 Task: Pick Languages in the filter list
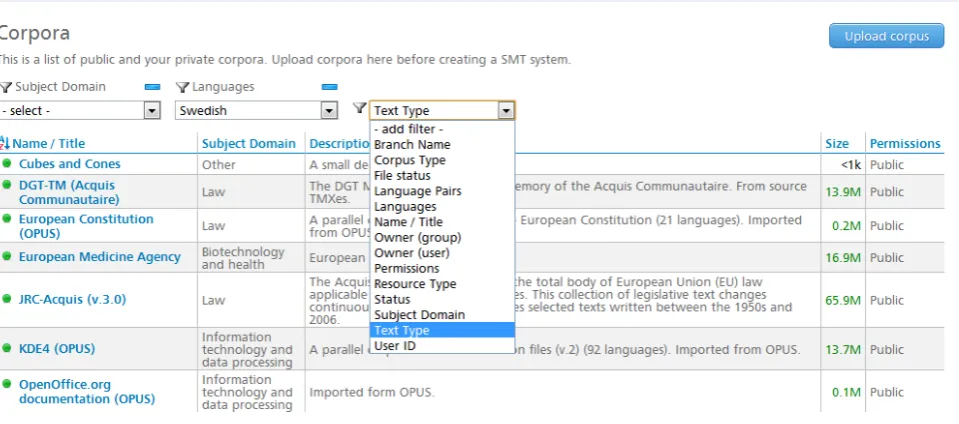[442, 207]
